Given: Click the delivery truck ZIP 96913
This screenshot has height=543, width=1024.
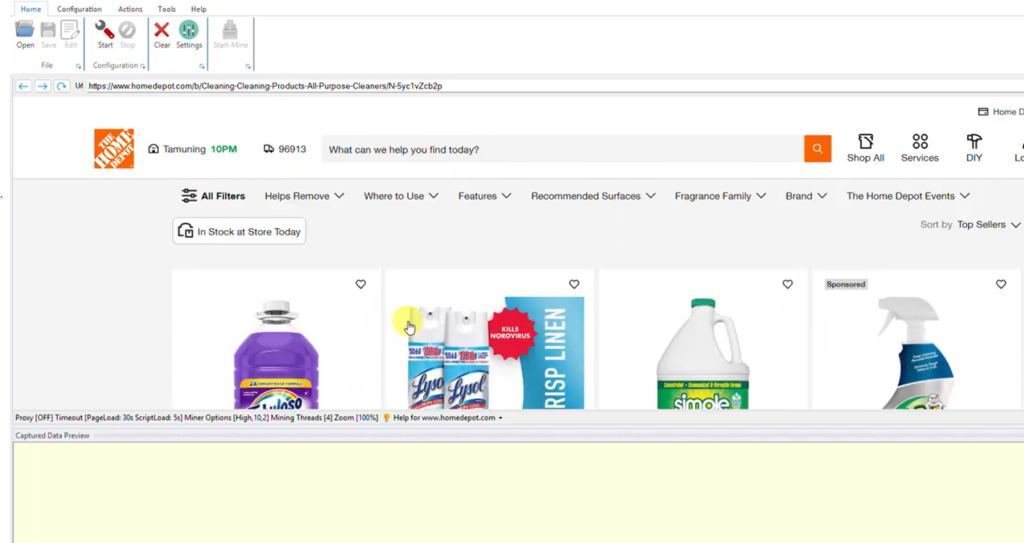Looking at the screenshot, I should coord(285,149).
